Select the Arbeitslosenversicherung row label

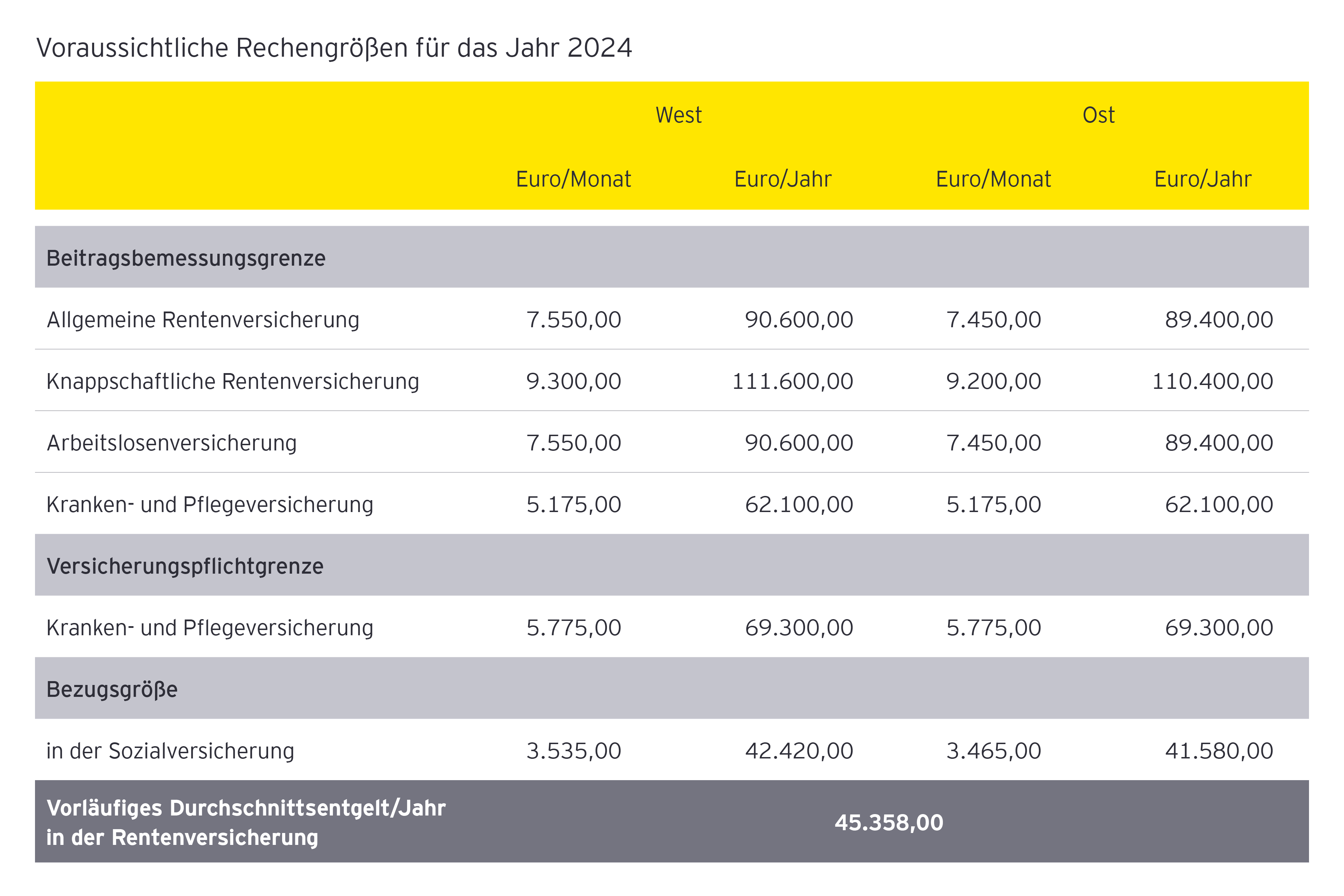[x=171, y=443]
